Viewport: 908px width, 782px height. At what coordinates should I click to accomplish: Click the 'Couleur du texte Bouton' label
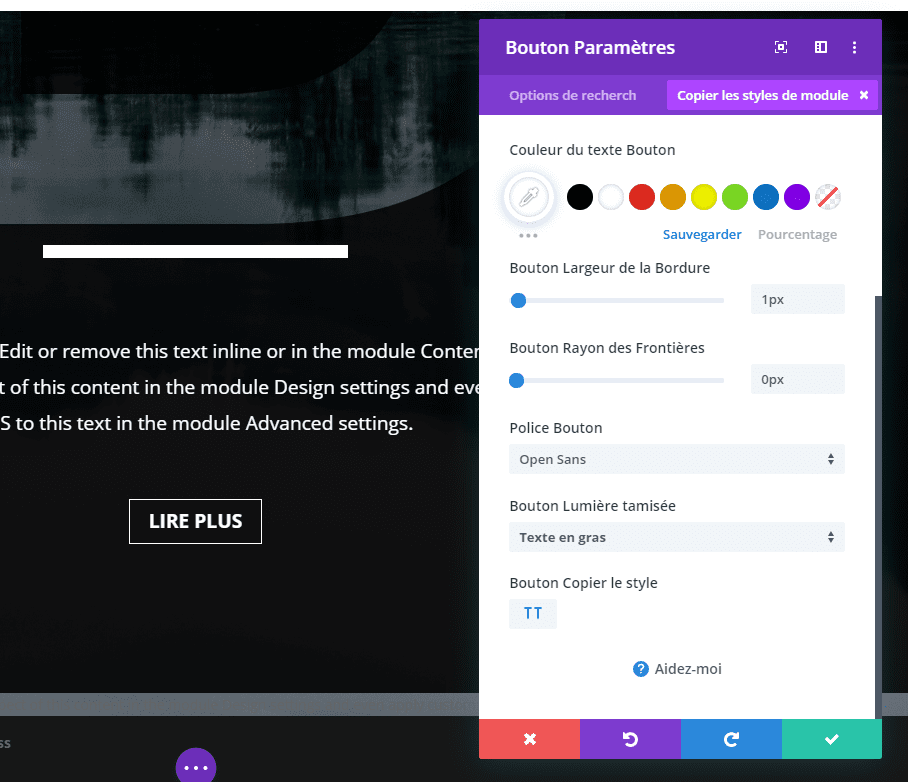[592, 150]
